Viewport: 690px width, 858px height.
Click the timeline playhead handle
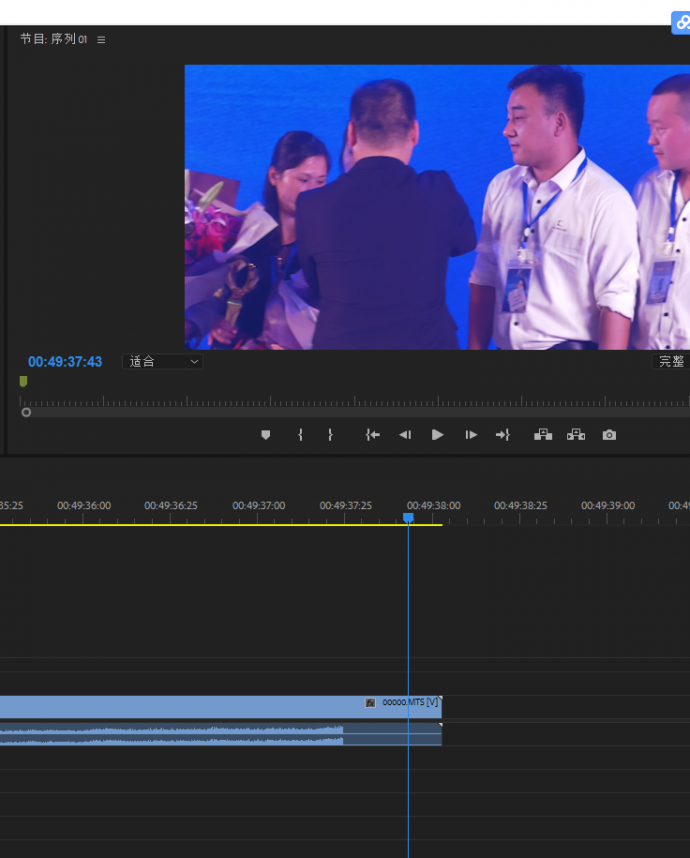tap(408, 518)
